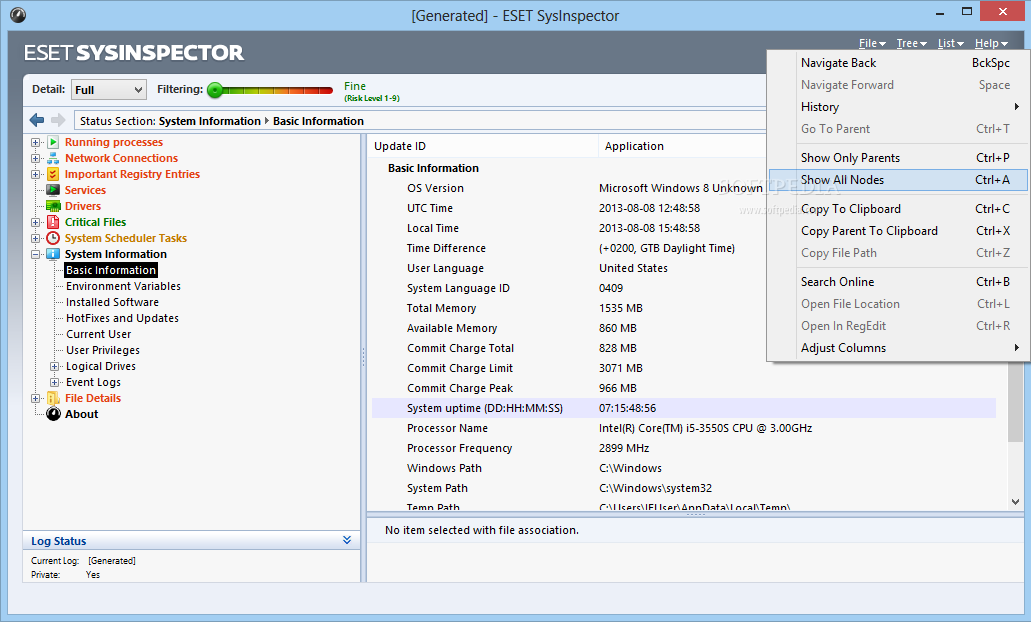Viewport: 1031px width, 622px height.
Task: Click the red end of the filtering bar
Action: tap(327, 90)
